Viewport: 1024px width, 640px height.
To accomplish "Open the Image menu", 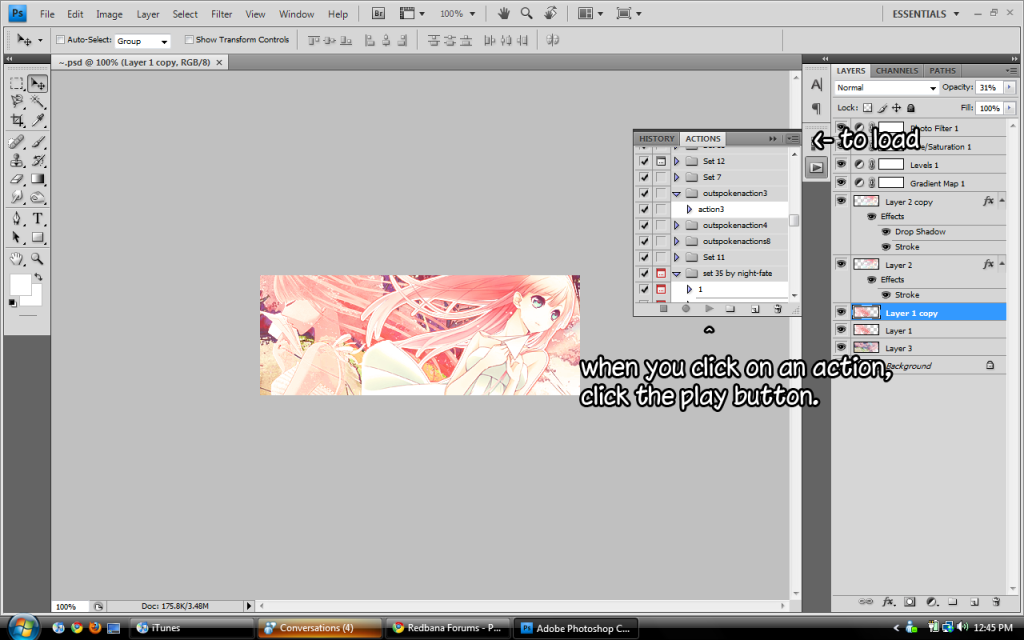I will pos(109,14).
